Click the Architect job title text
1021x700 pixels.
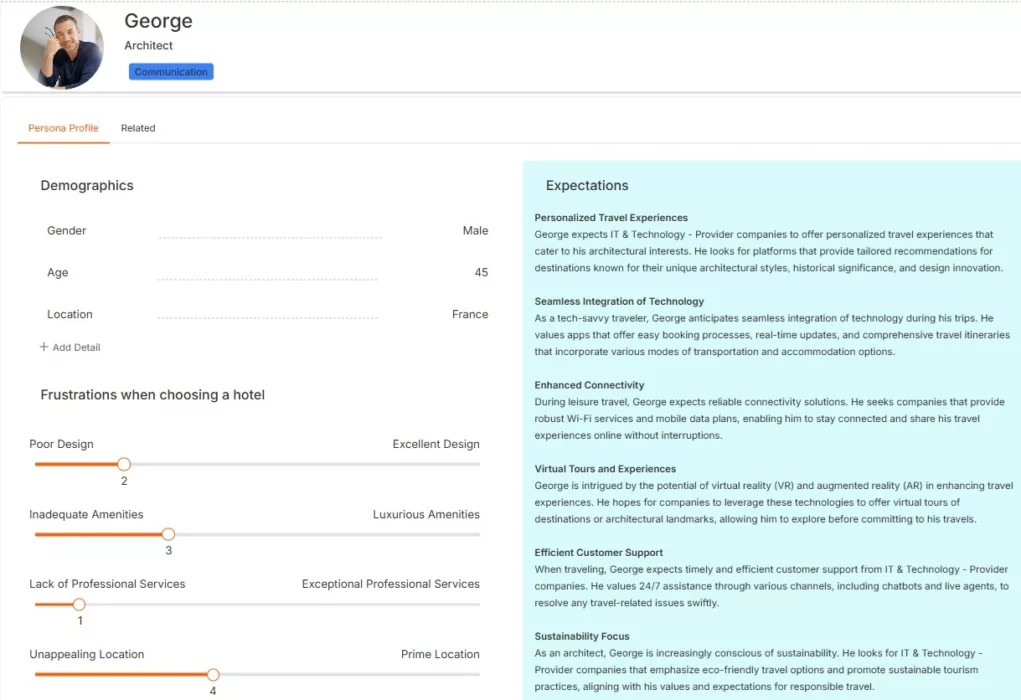point(148,46)
